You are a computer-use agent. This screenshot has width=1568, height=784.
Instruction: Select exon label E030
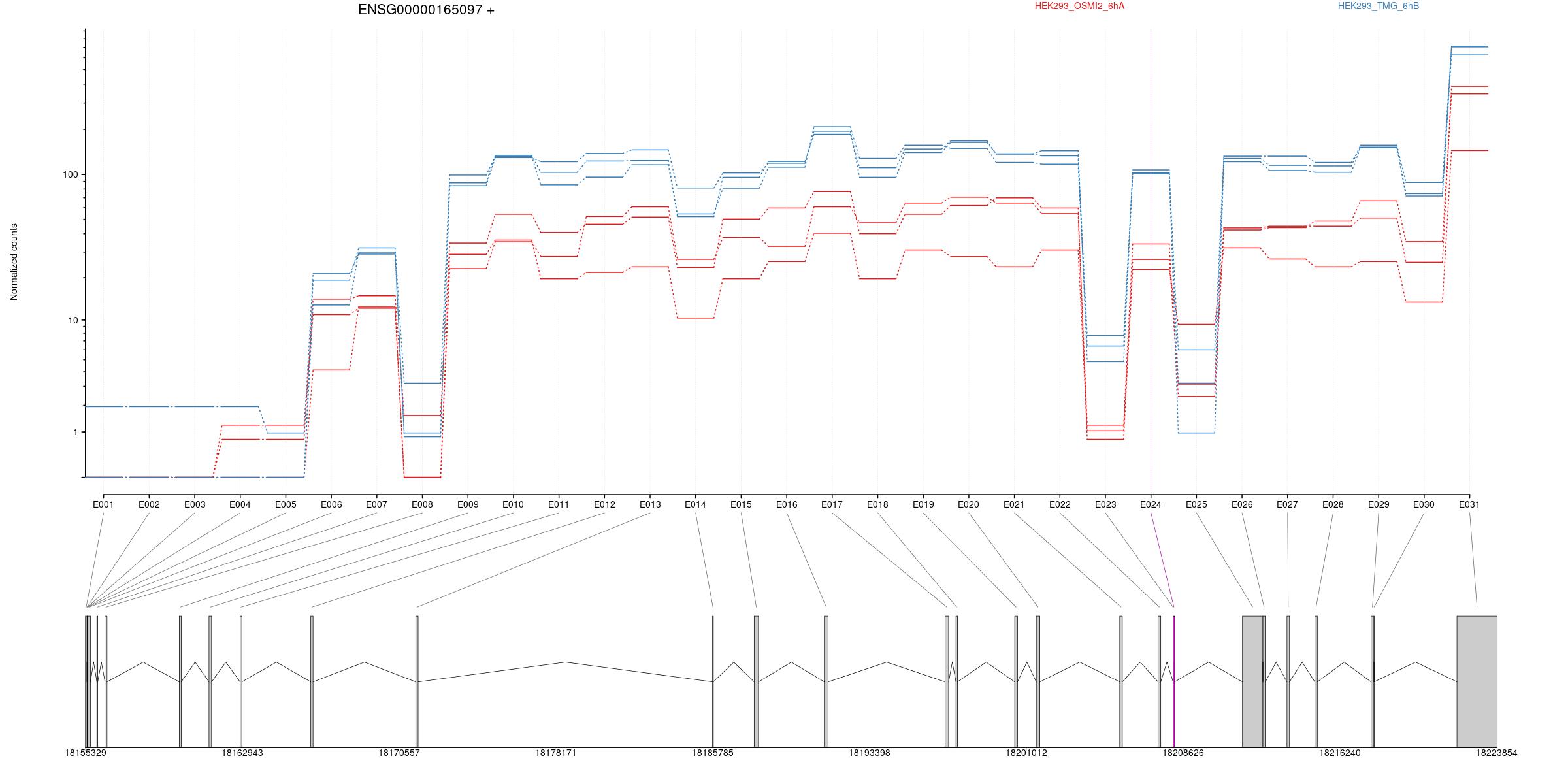point(1424,504)
